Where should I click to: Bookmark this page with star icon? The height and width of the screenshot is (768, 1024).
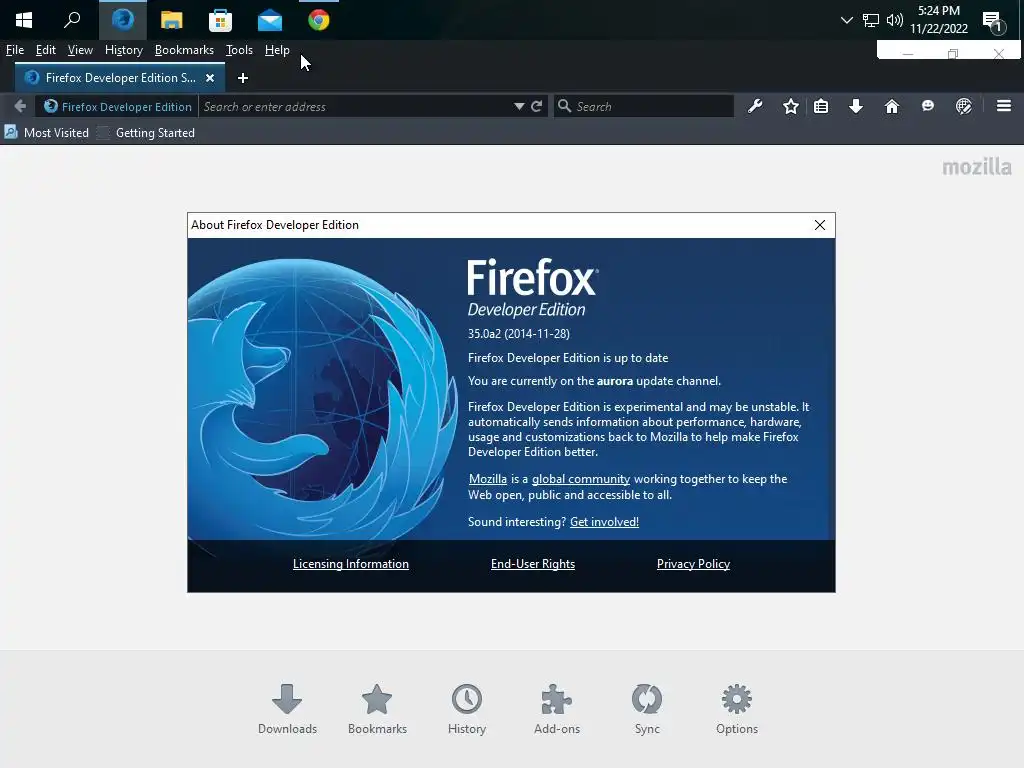(790, 106)
